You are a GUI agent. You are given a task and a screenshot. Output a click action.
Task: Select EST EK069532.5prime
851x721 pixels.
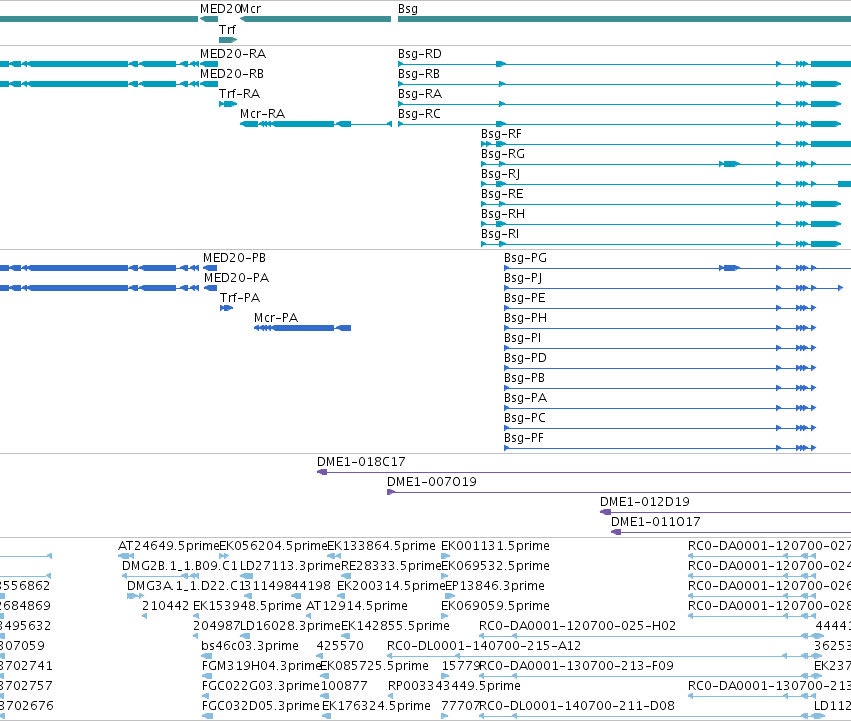click(x=496, y=566)
